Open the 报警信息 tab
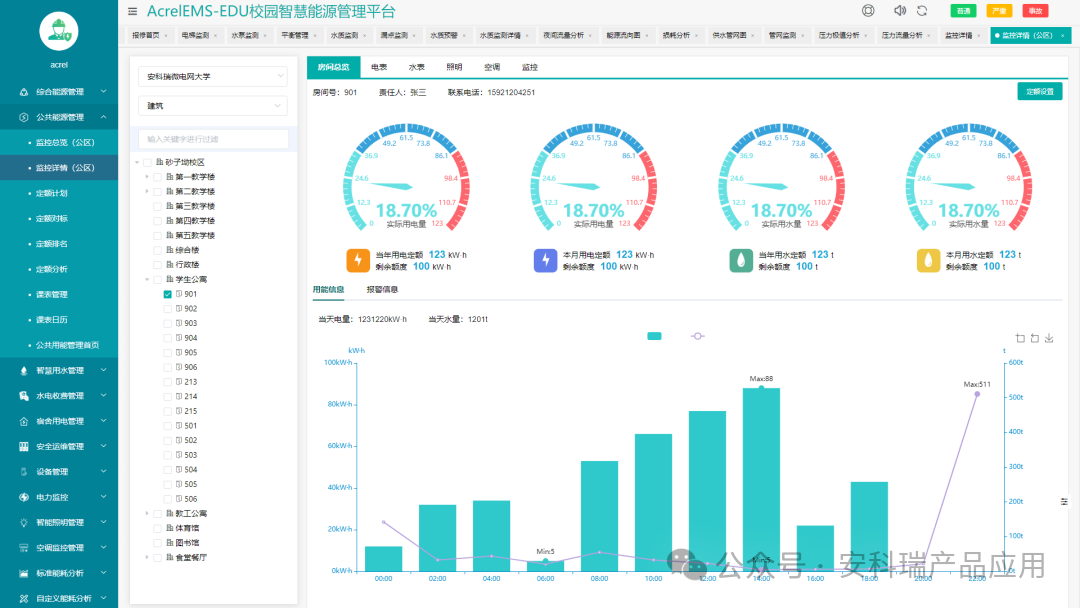Screen dimensions: 1080x608 tap(382, 289)
